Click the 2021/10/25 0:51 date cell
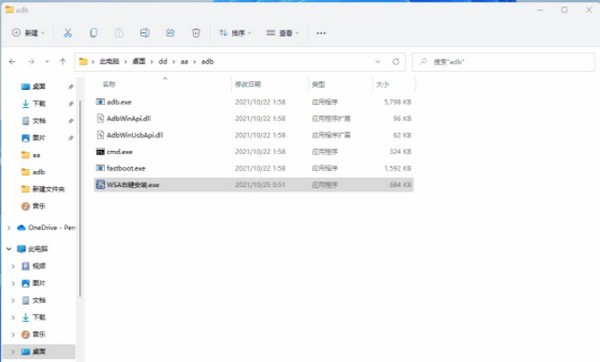Screen dimensions: 600x362 click(x=260, y=184)
